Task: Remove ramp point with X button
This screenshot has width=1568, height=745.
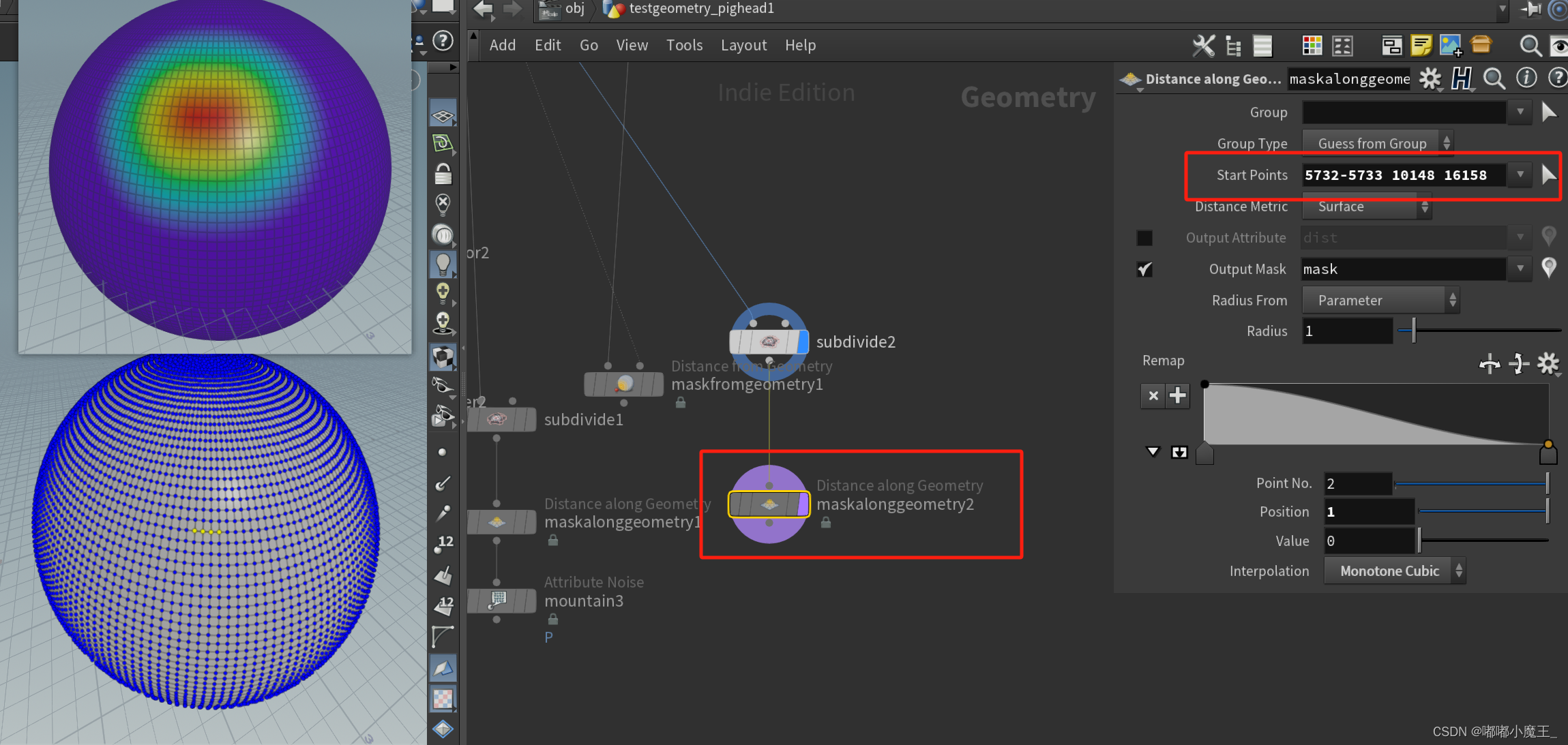Action: tap(1153, 396)
